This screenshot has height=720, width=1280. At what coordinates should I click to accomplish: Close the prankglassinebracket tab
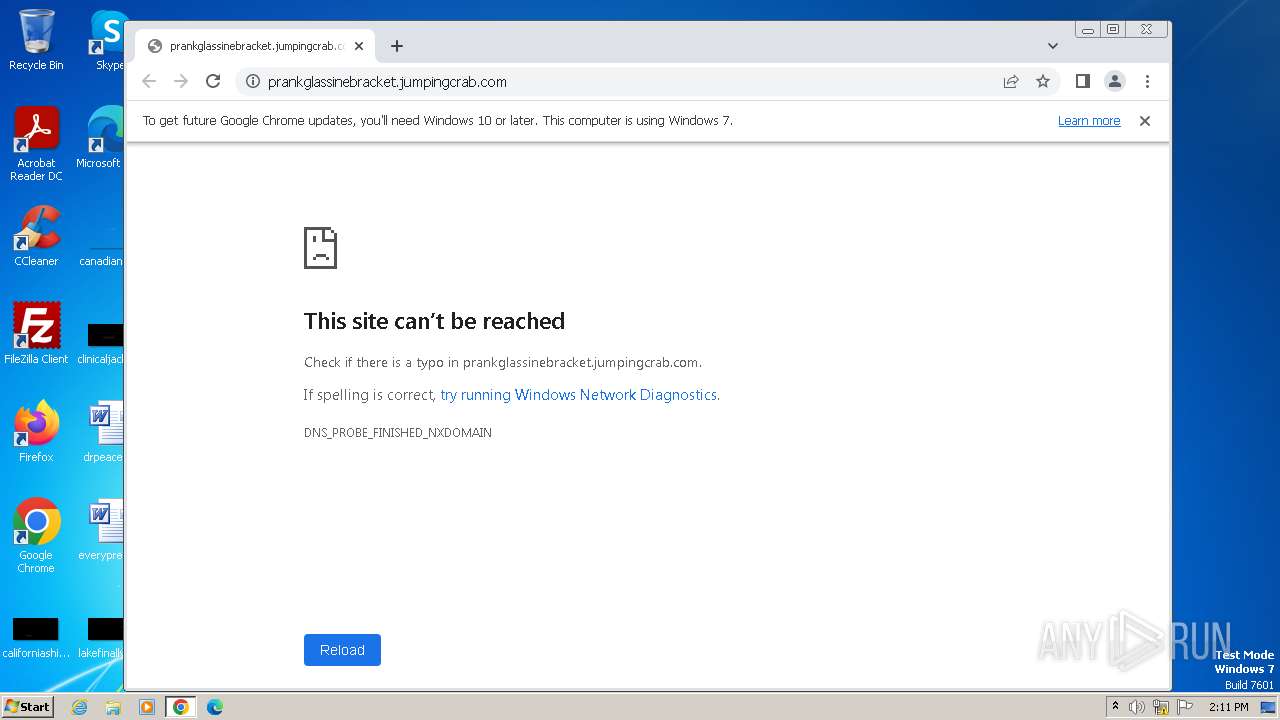pos(359,46)
